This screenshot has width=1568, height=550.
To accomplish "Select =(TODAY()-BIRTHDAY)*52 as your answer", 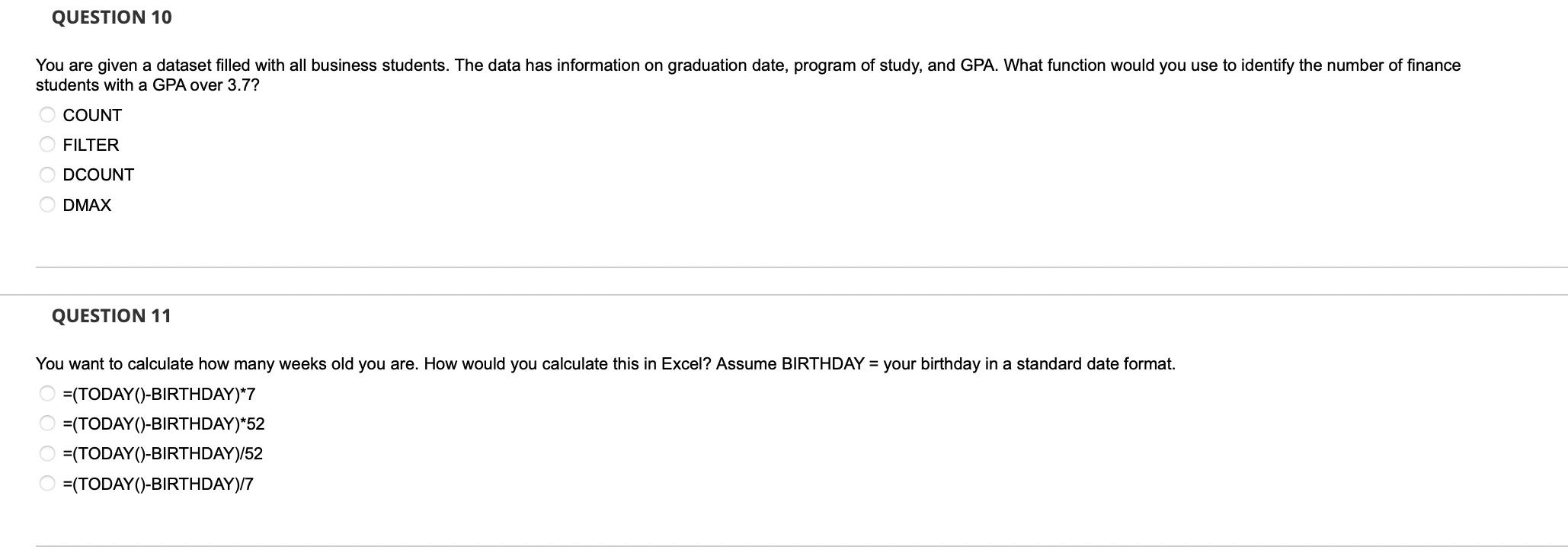I will [46, 423].
